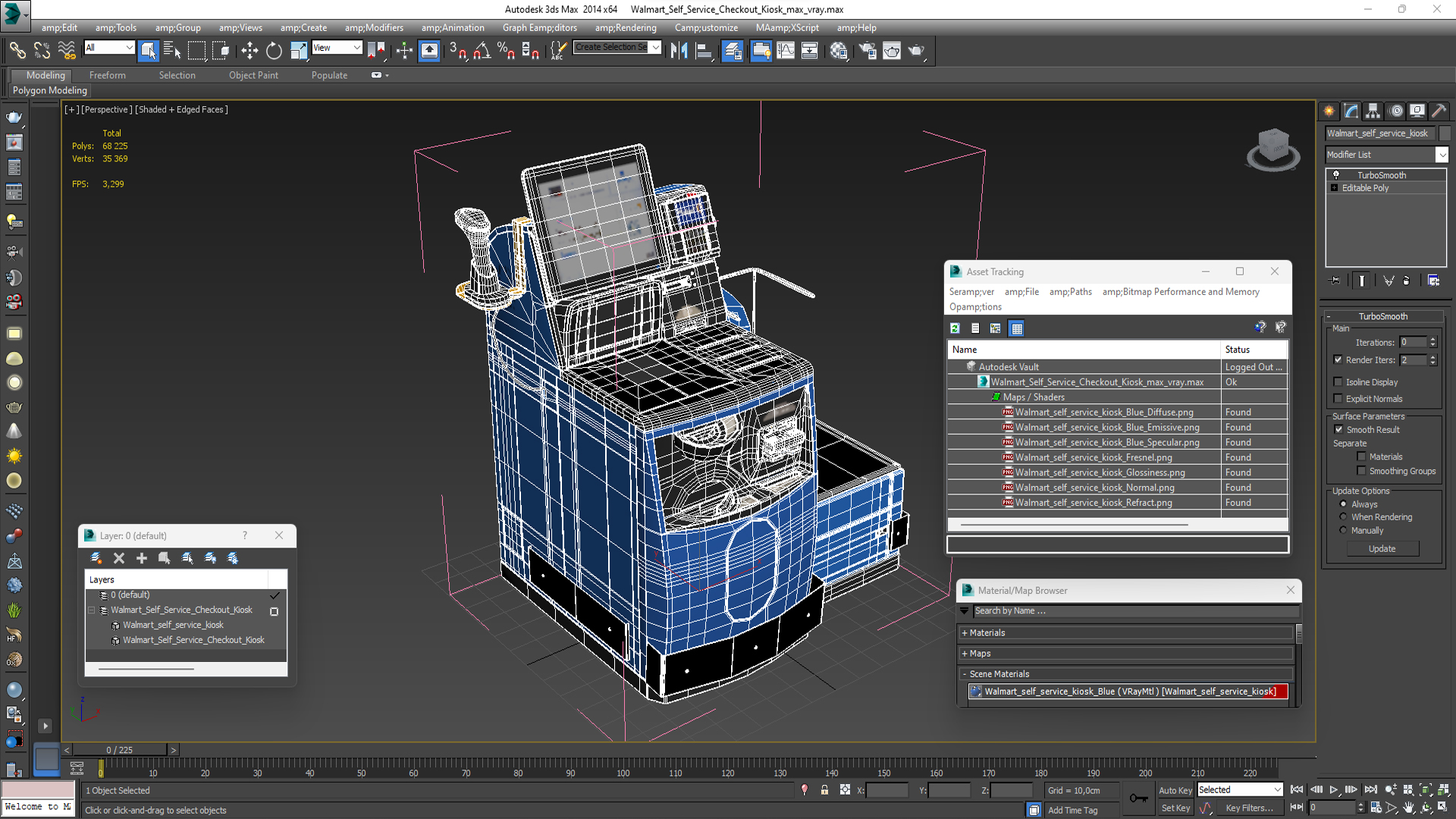Toggle the Smooth Result checkbox
Image resolution: width=1456 pixels, height=819 pixels.
(1338, 430)
